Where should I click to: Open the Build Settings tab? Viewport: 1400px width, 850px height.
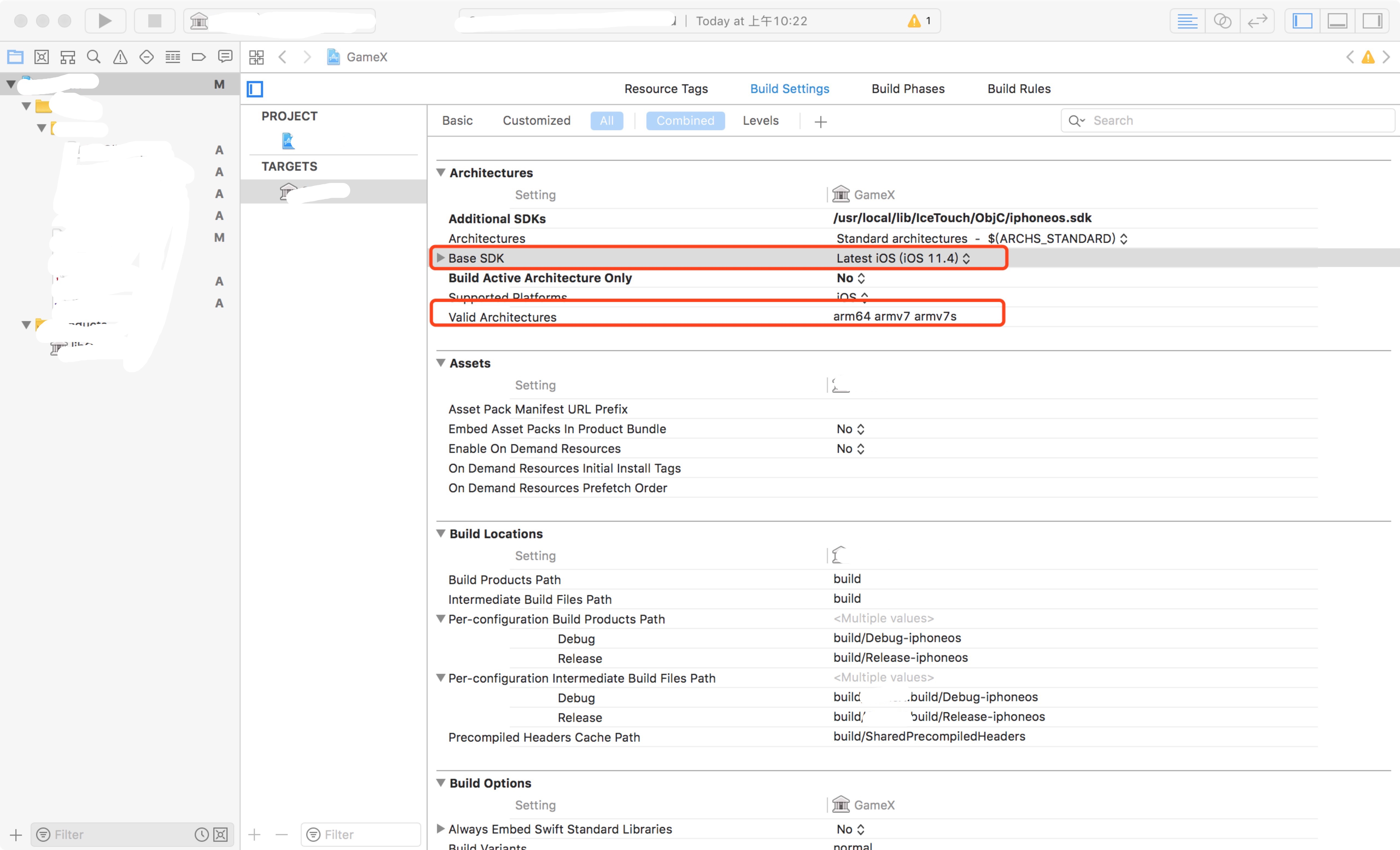click(790, 89)
